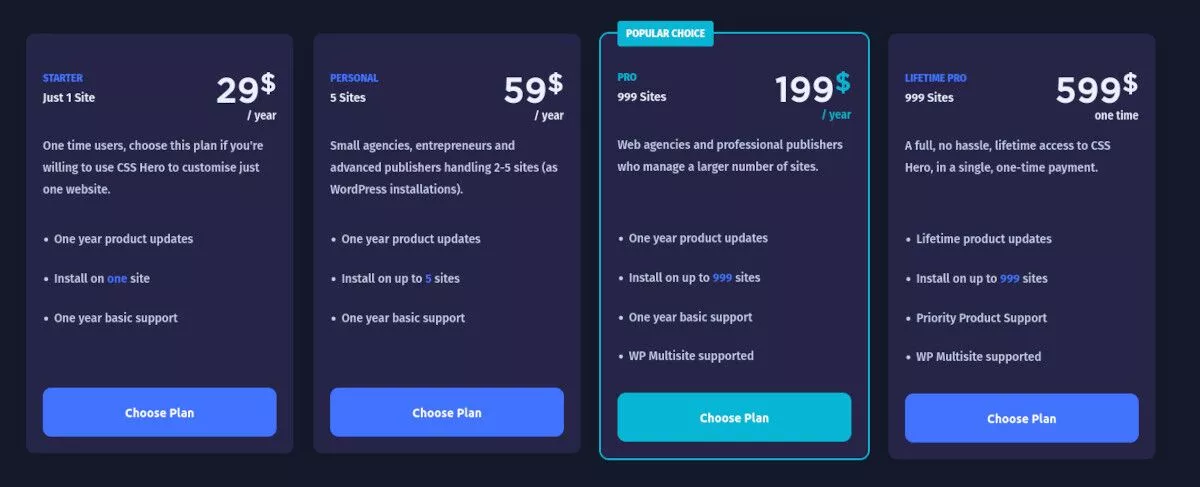1200x487 pixels.
Task: Click the 29$ per year price
Action: pos(246,96)
